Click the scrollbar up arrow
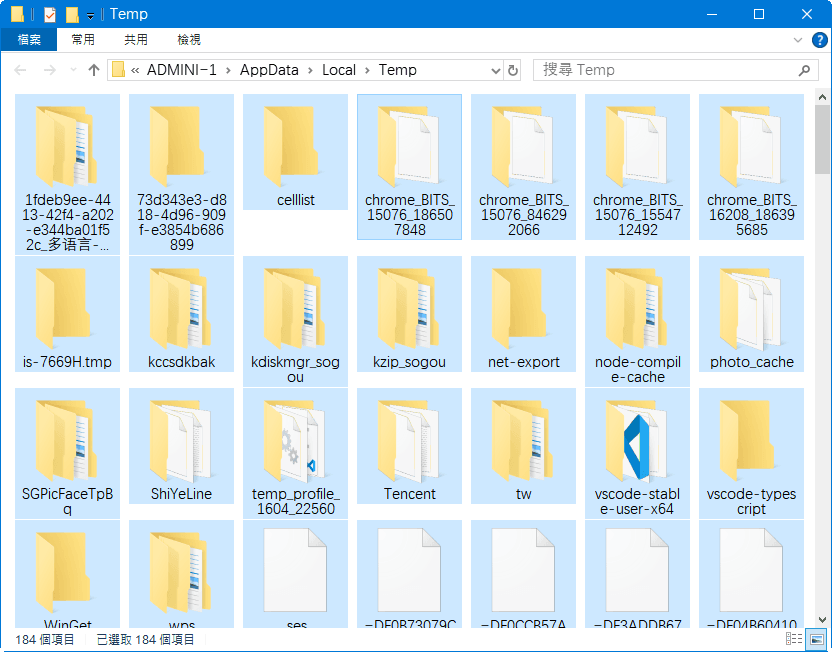This screenshot has width=832, height=652. pos(822,98)
